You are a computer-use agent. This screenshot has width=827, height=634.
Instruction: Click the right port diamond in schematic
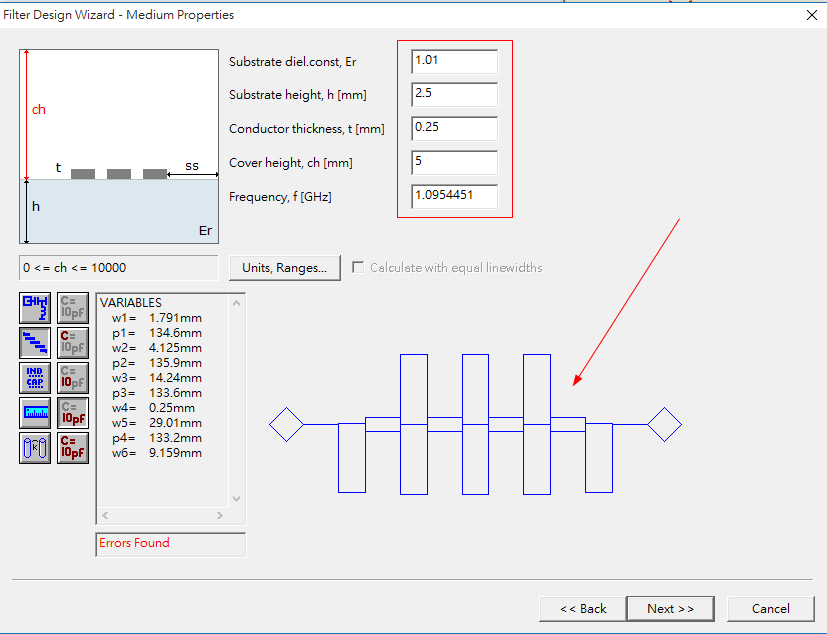coord(665,424)
